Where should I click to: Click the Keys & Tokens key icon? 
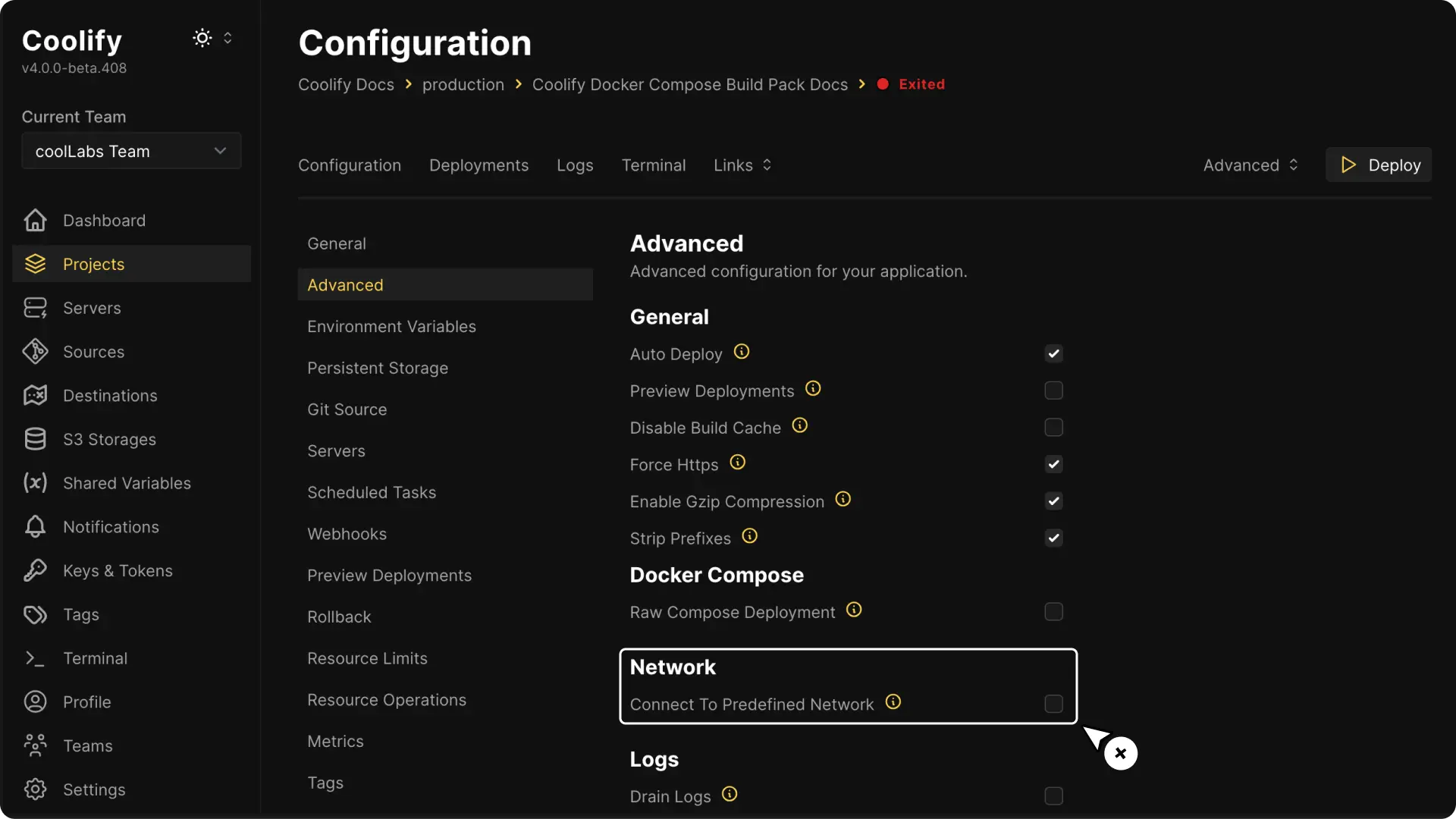coord(35,570)
